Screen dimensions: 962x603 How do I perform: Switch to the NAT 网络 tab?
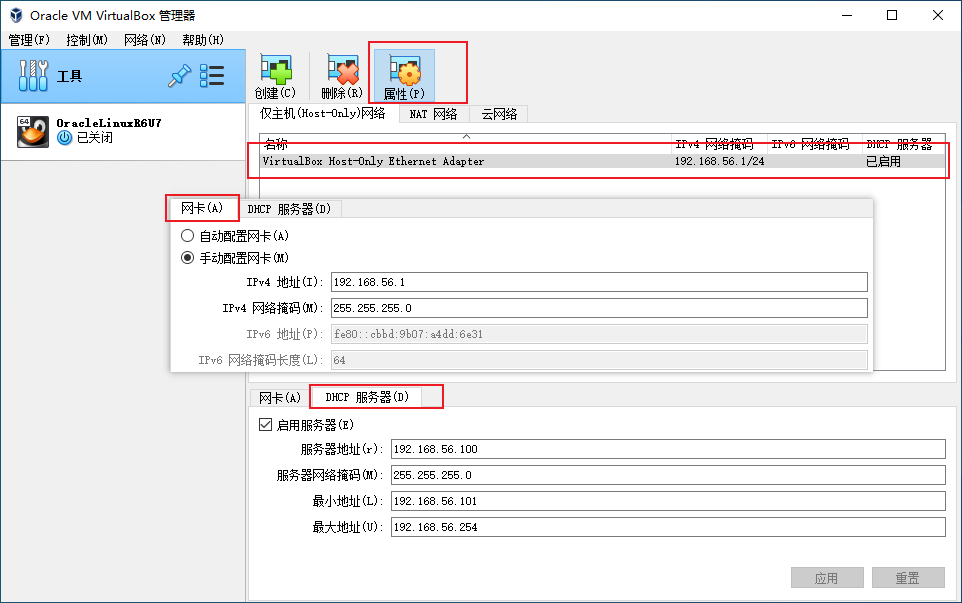(433, 114)
